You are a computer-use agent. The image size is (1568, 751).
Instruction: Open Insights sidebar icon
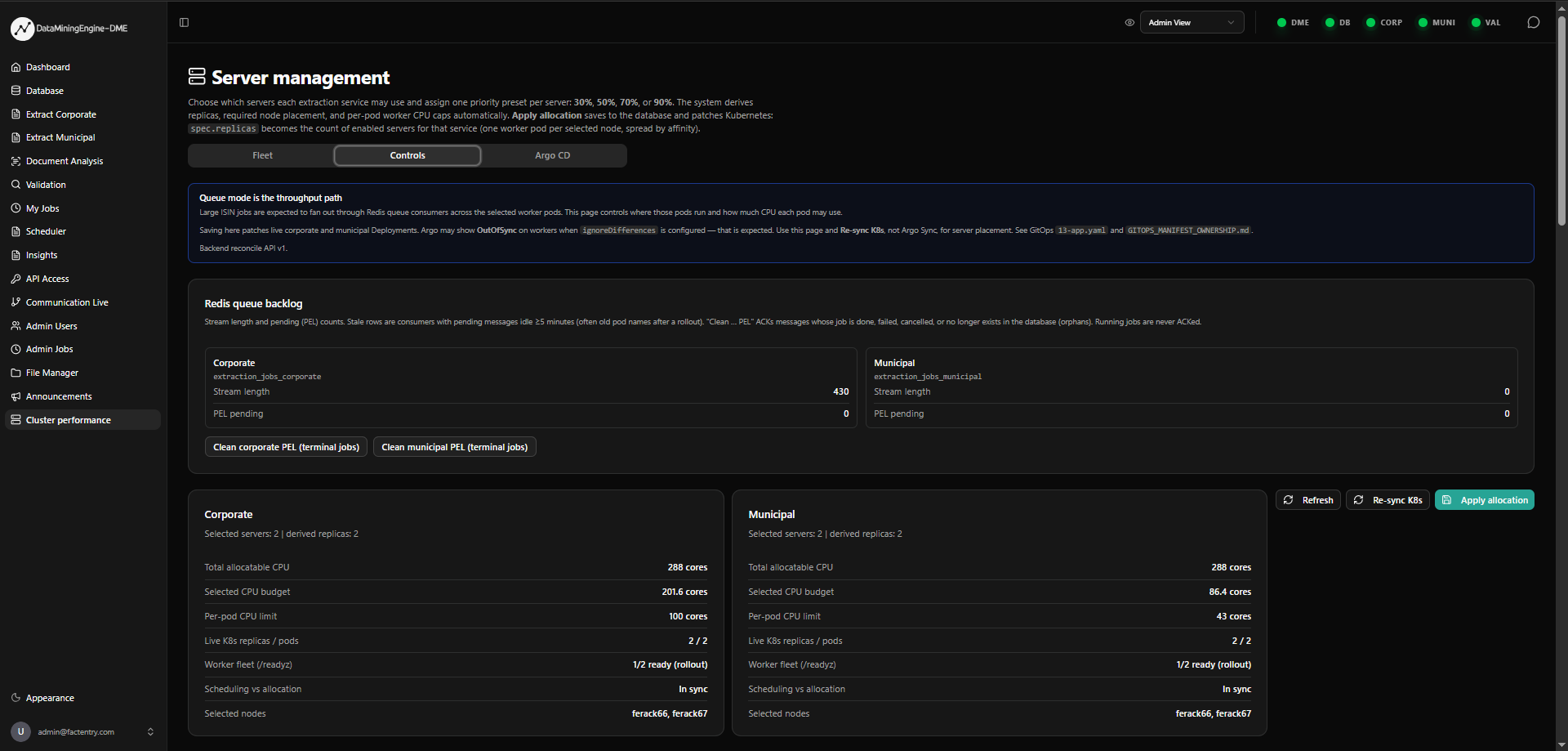pyautogui.click(x=16, y=255)
